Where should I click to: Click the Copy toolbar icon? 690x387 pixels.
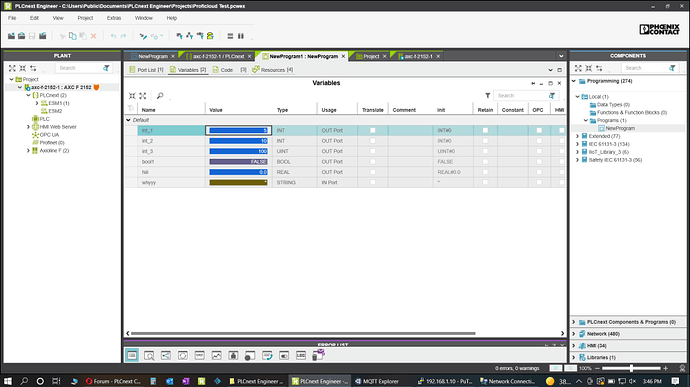(73, 36)
